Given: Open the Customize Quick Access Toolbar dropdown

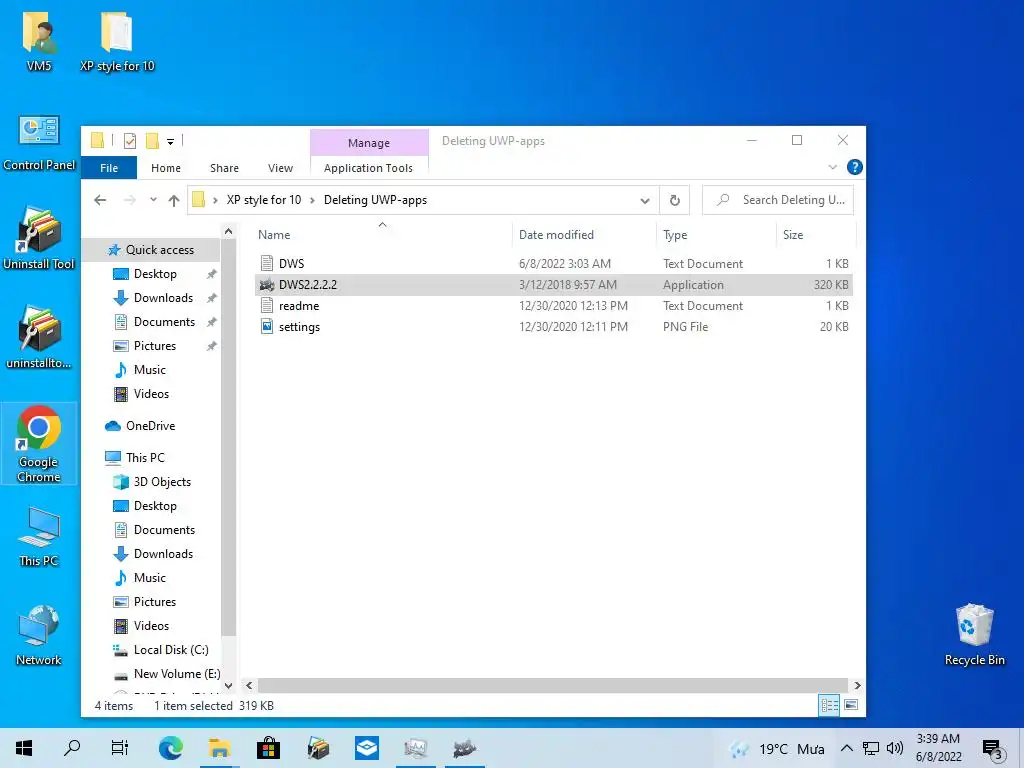Looking at the screenshot, I should (170, 141).
